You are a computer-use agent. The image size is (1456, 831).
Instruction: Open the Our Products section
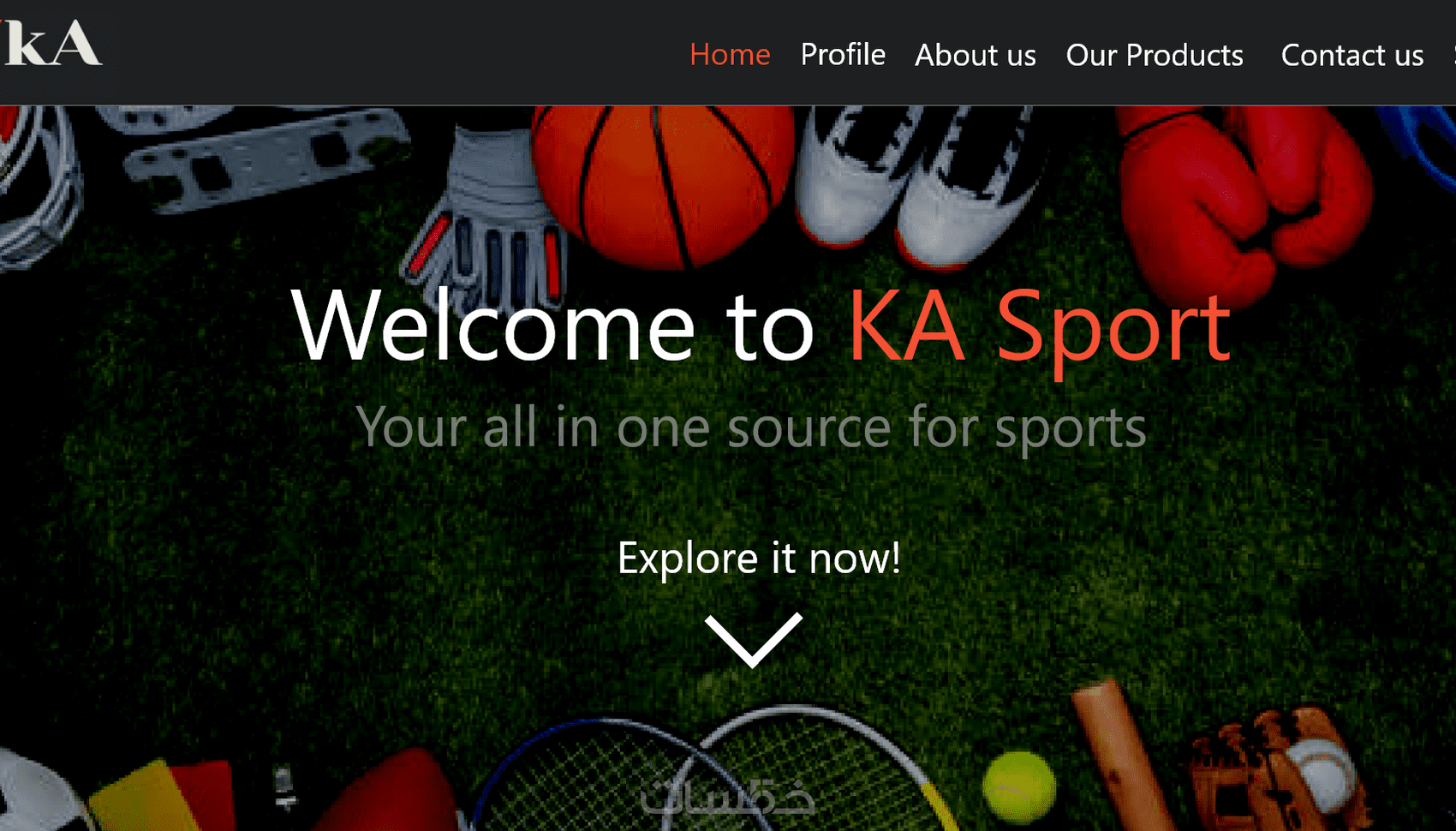(x=1155, y=55)
